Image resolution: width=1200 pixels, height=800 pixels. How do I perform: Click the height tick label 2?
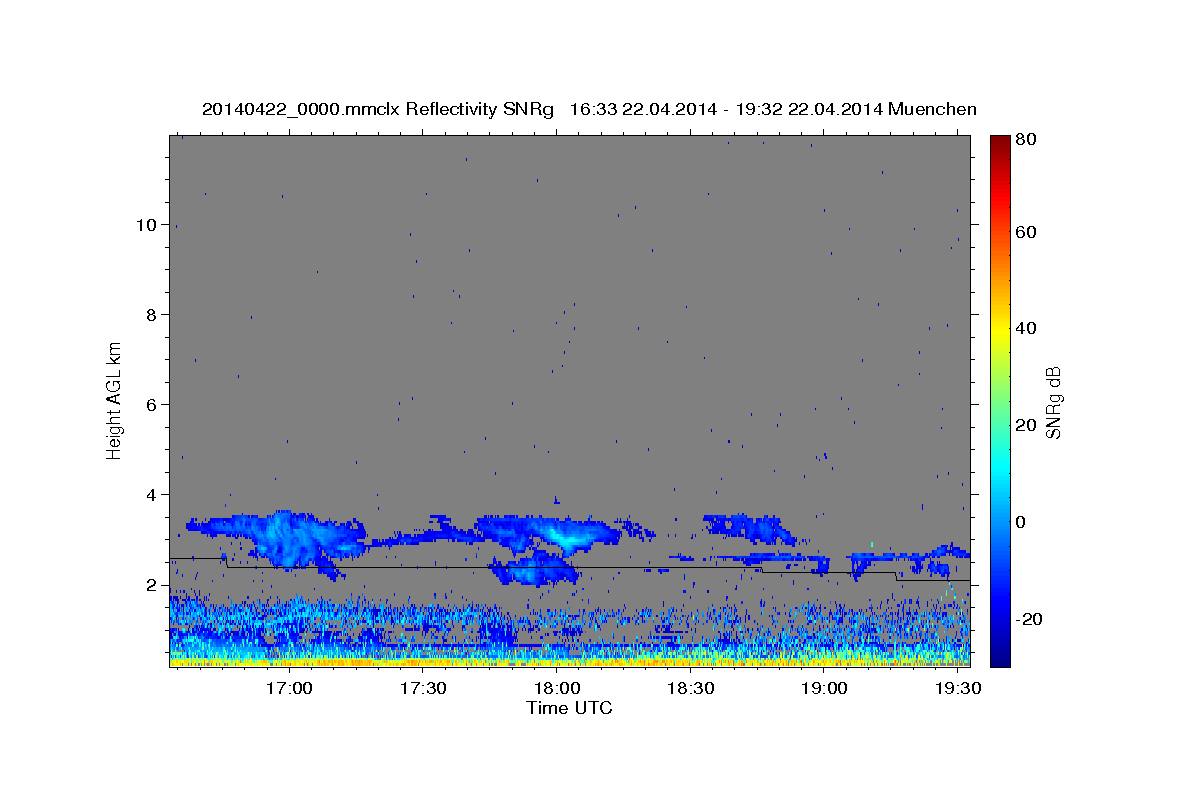pos(151,584)
